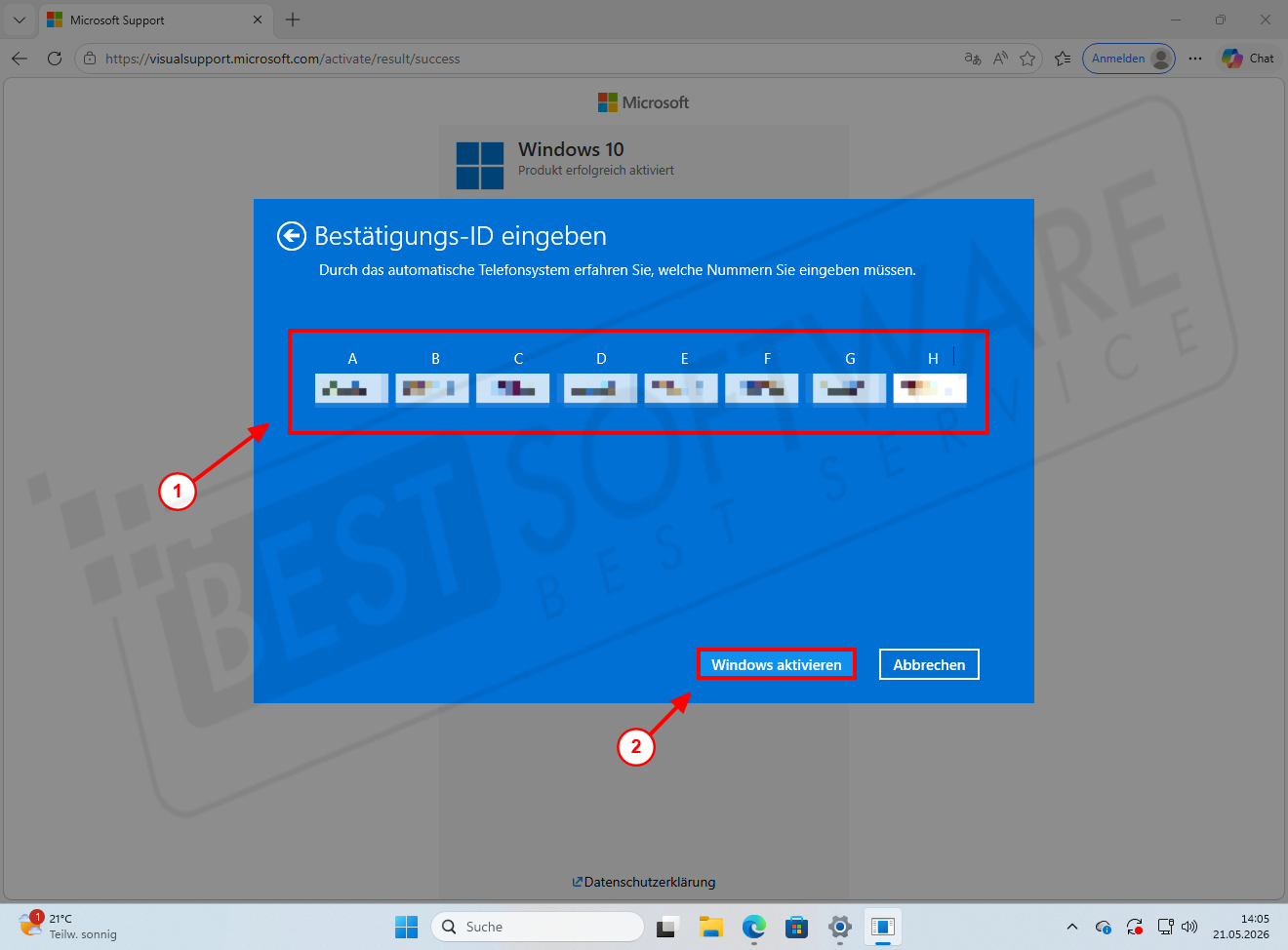Select confirmation ID field F

point(762,388)
